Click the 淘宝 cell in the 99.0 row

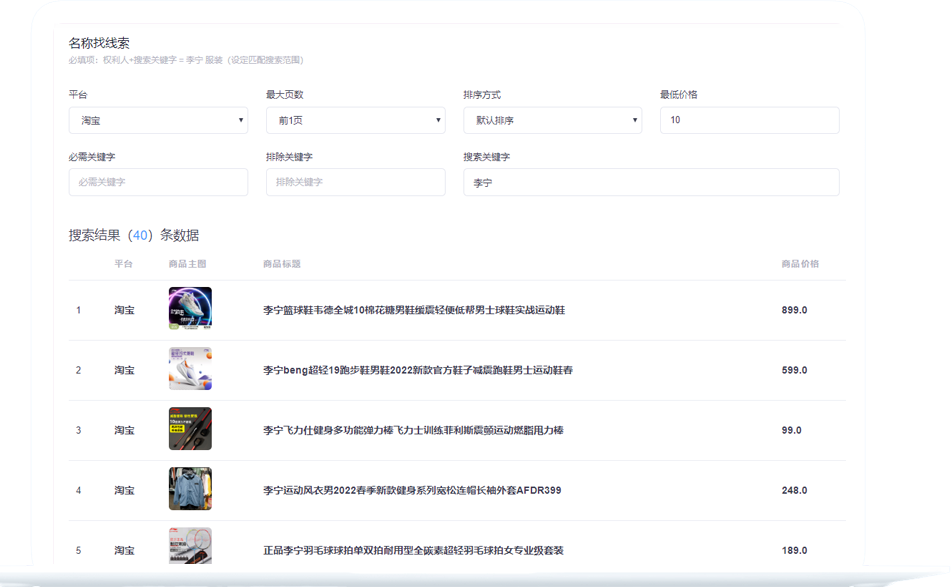124,430
